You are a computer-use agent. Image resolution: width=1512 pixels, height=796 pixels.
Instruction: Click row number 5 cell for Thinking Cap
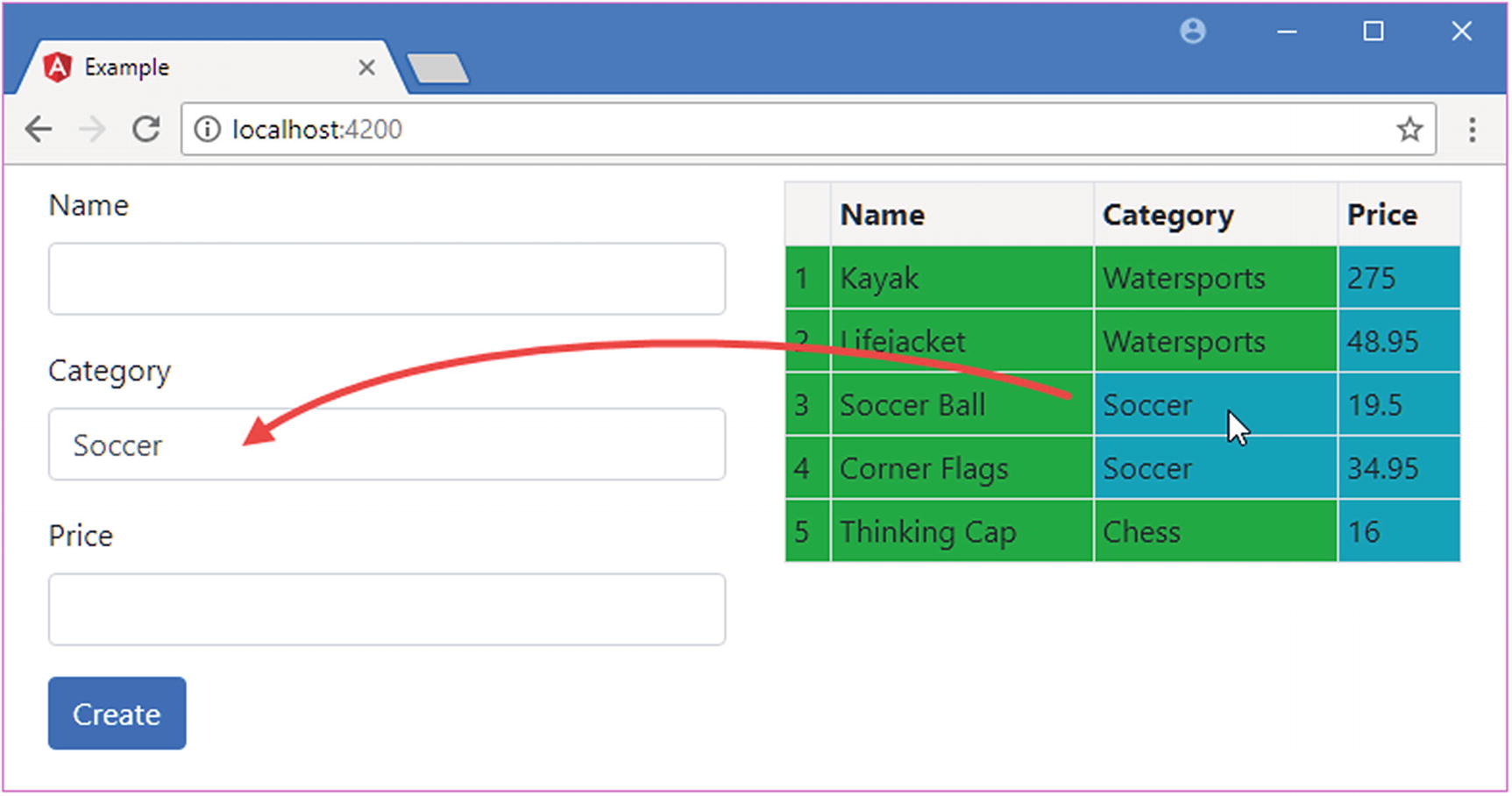[x=807, y=531]
